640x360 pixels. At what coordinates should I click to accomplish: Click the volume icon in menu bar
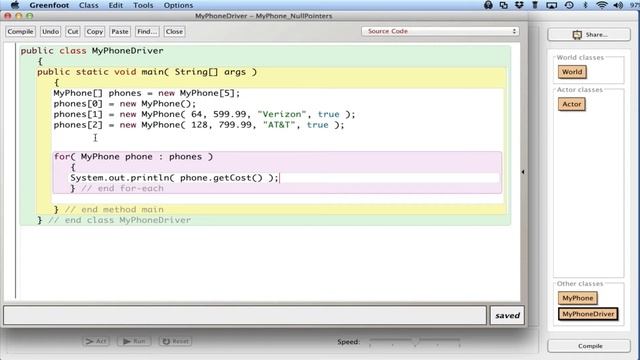pyautogui.click(x=618, y=5)
